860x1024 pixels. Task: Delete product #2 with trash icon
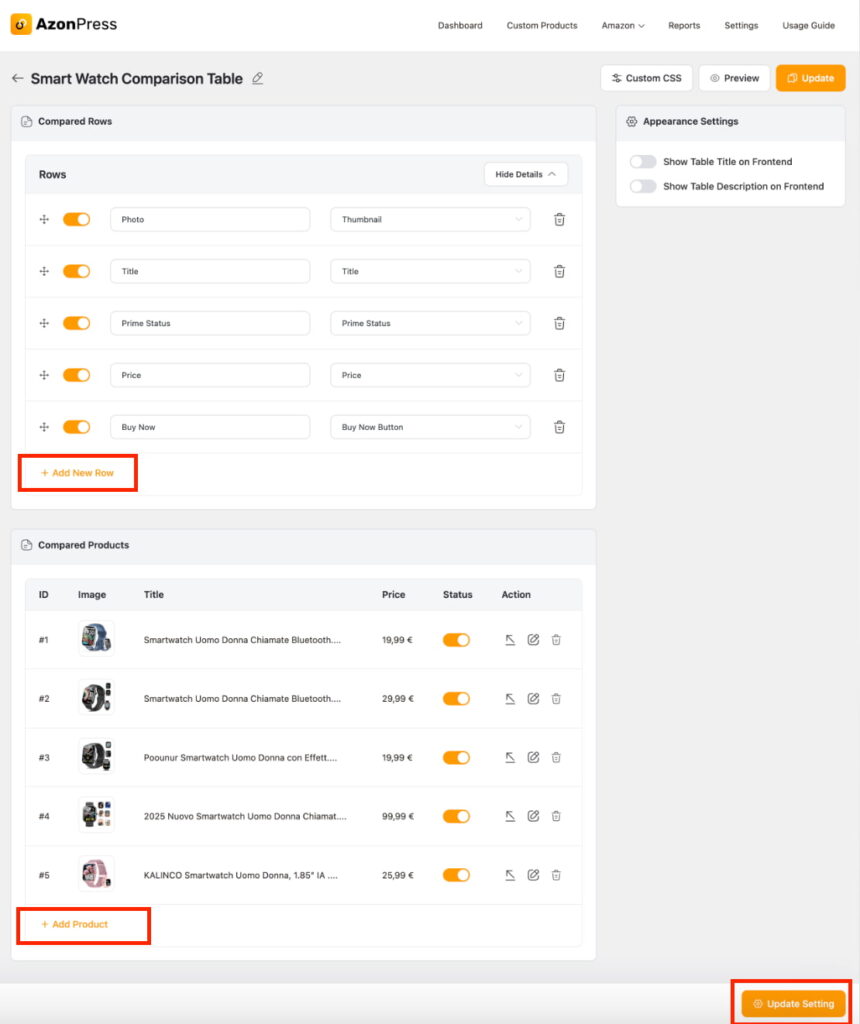click(556, 699)
